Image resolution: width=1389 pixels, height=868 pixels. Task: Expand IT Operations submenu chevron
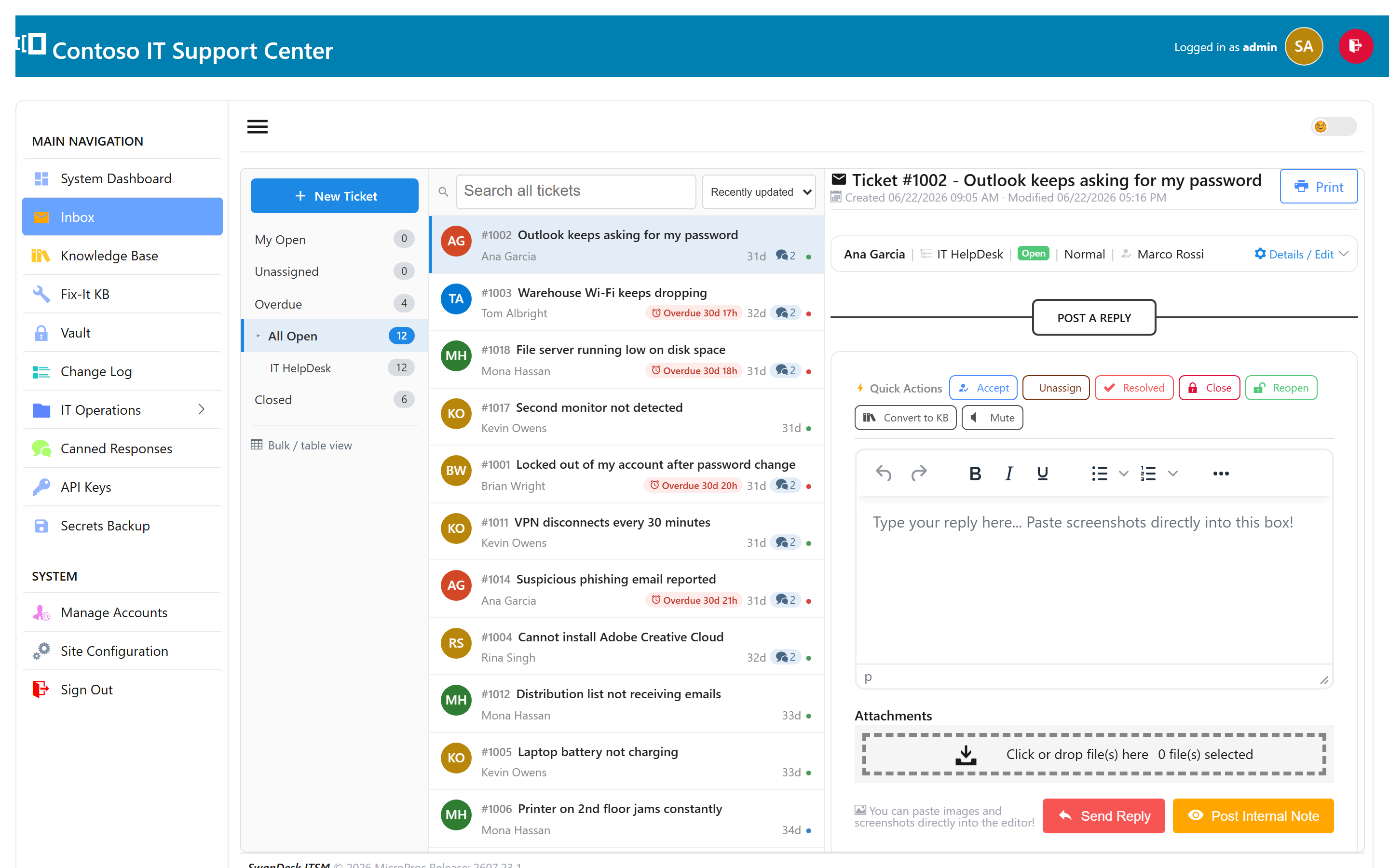point(202,409)
